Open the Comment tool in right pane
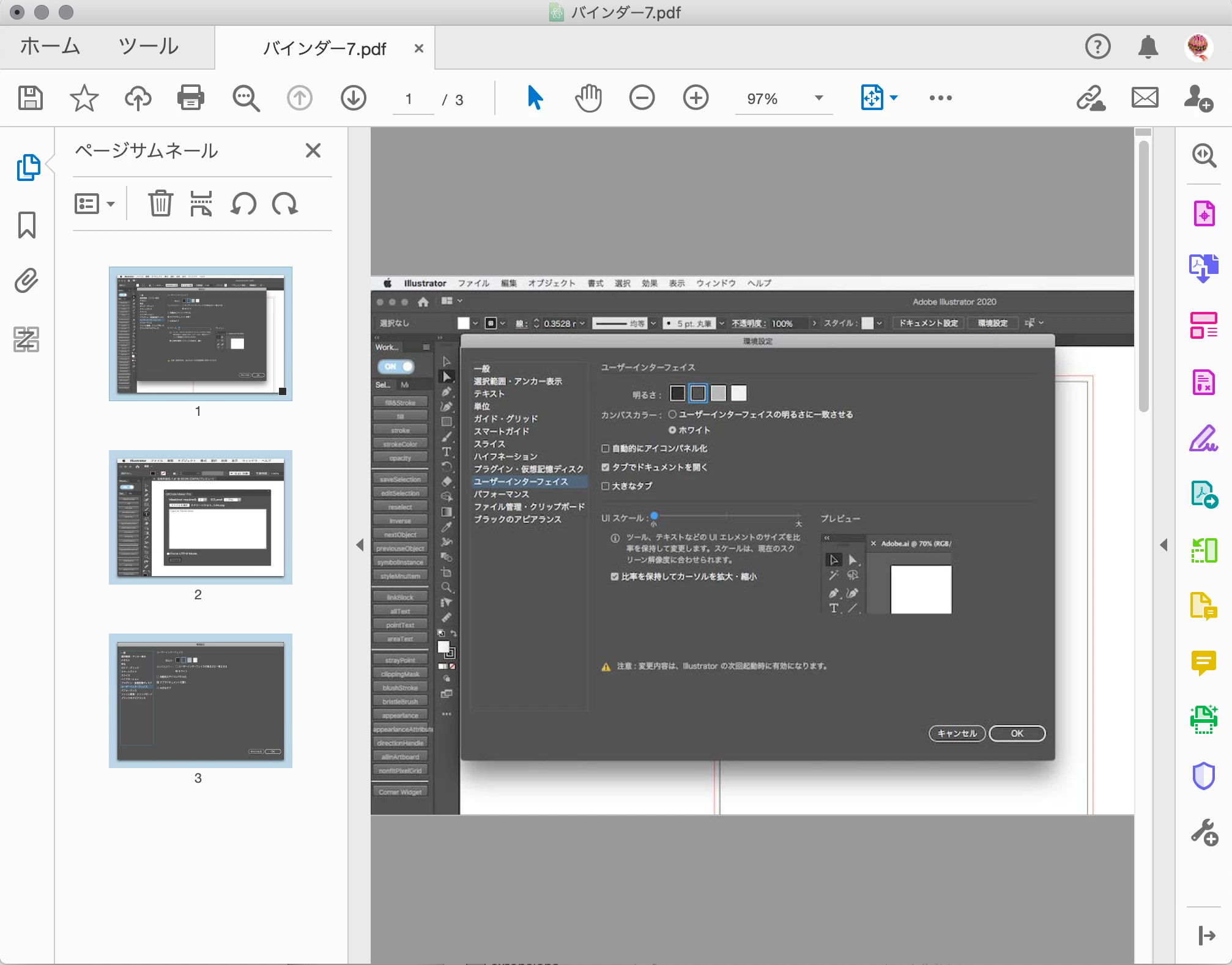 pyautogui.click(x=1203, y=662)
